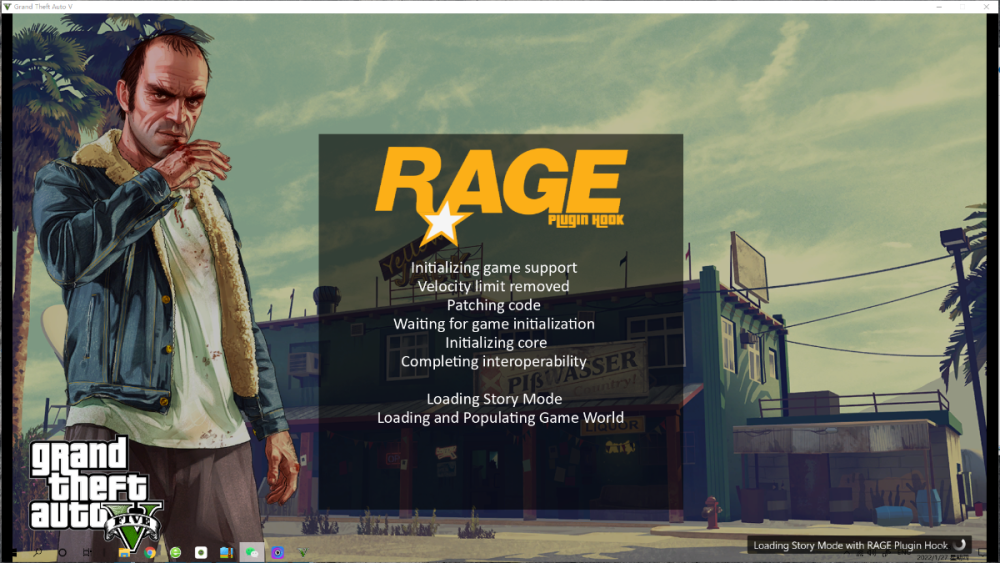Open the WinRAR books icon in taskbar
The image size is (1000, 563).
226,552
